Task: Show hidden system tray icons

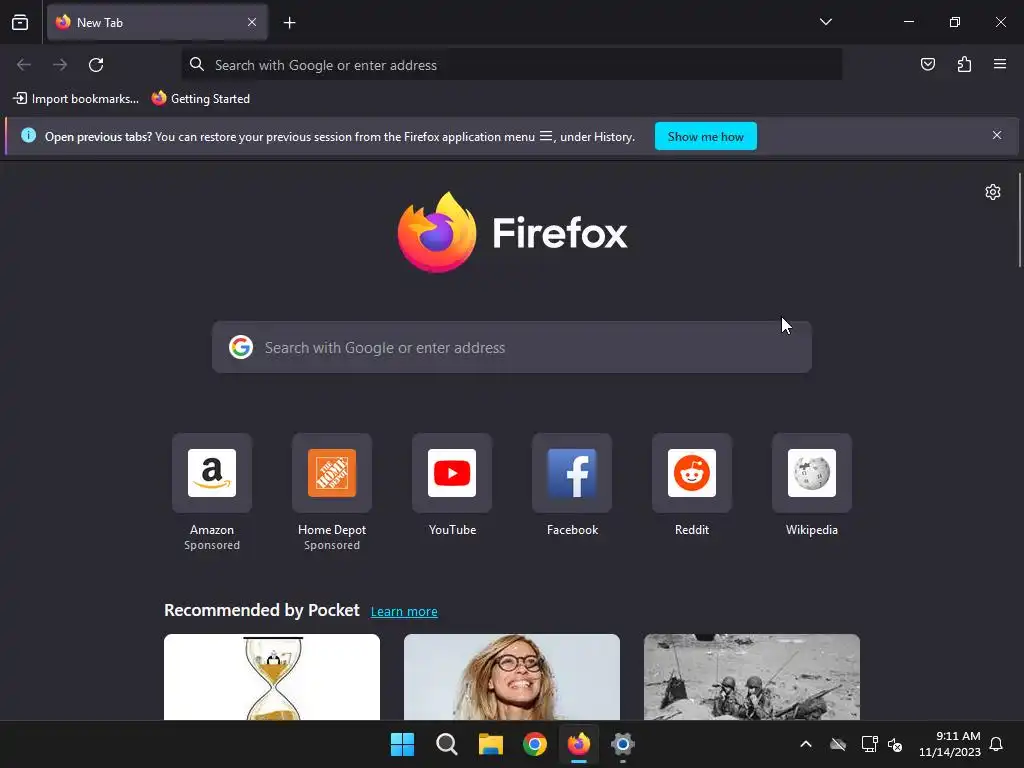Action: click(806, 744)
